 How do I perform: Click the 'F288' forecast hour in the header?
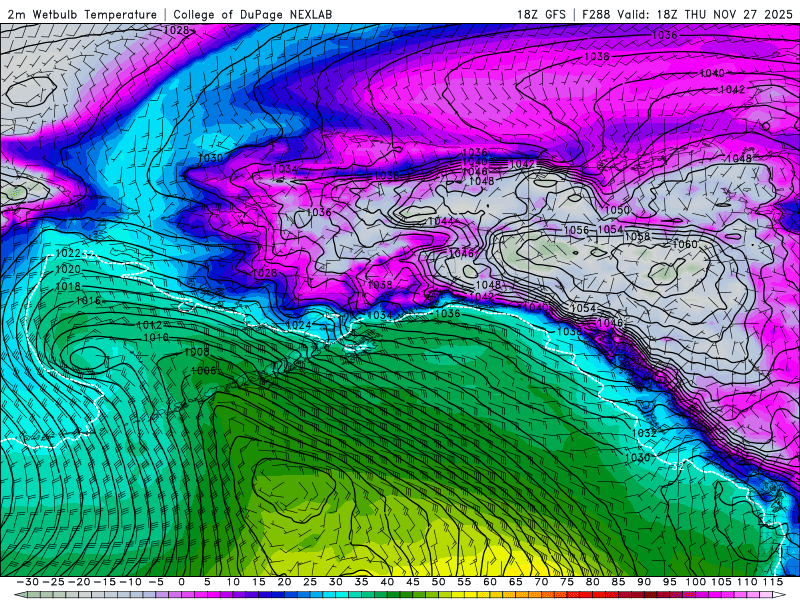coord(596,15)
